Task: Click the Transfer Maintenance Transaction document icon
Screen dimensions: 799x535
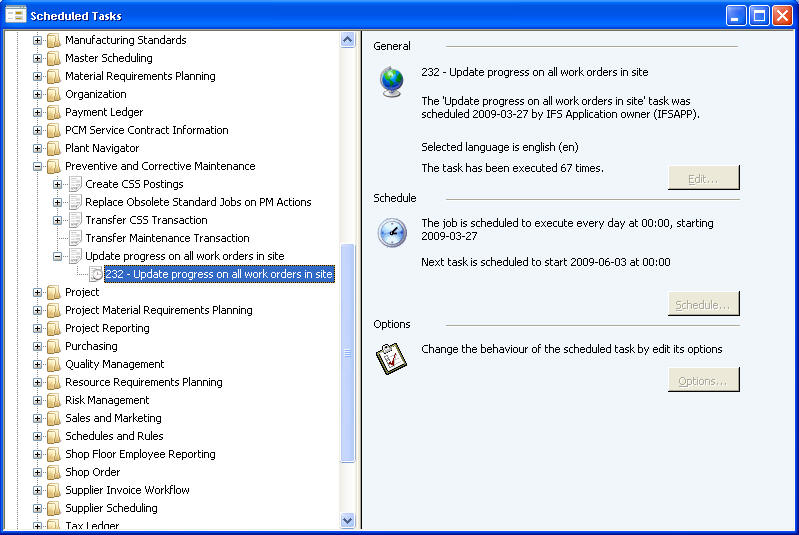Action: coord(75,238)
